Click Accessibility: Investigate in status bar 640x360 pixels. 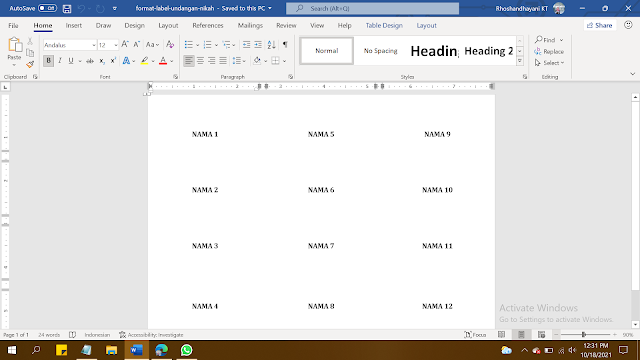(151, 335)
